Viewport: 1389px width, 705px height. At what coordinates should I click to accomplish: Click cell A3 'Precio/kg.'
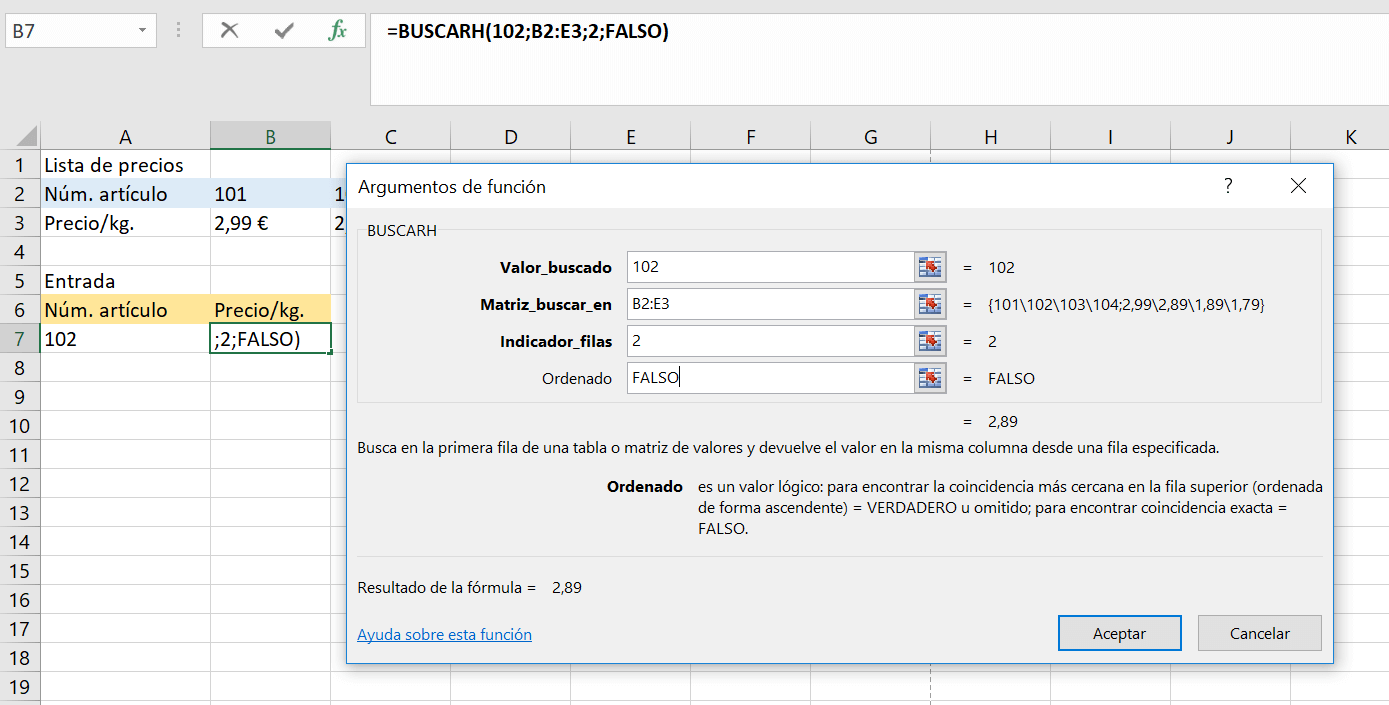coord(125,223)
